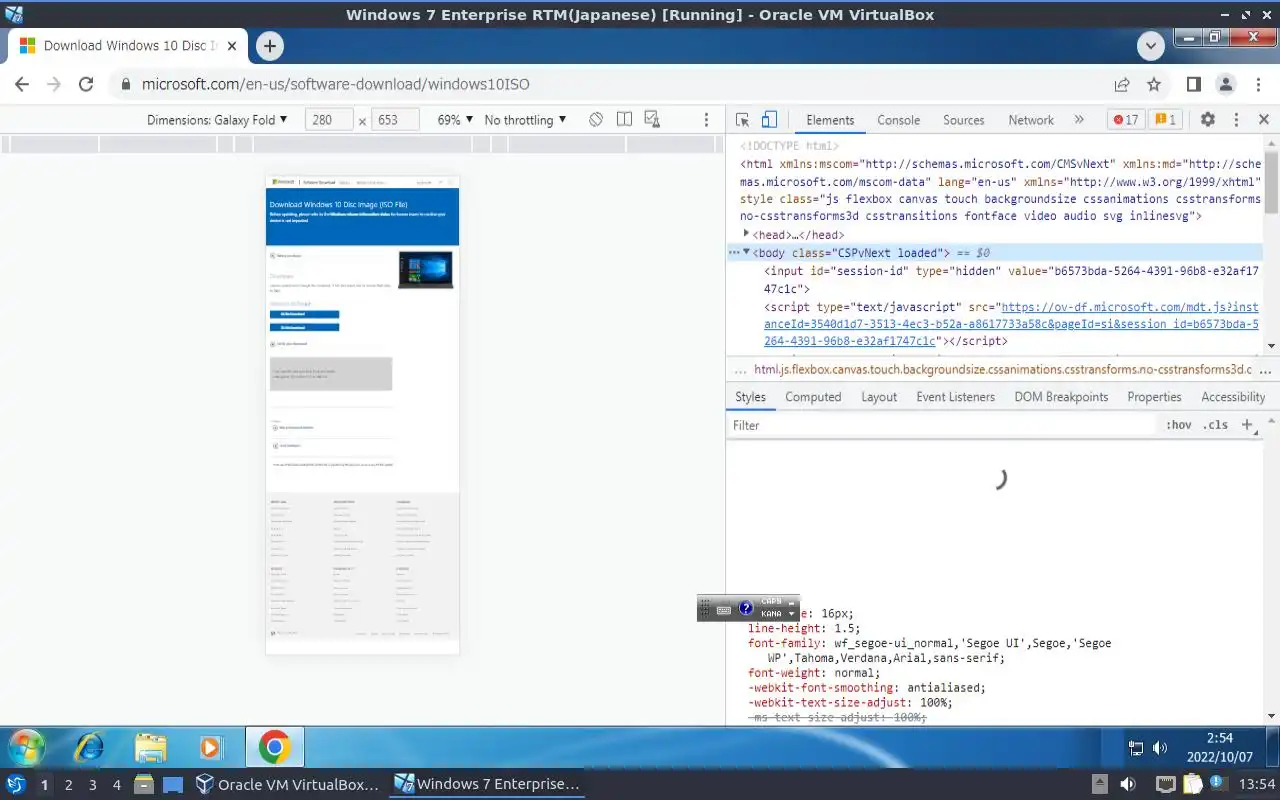The width and height of the screenshot is (1280, 800).
Task: Open the 69% zoom dropdown
Action: coord(455,120)
